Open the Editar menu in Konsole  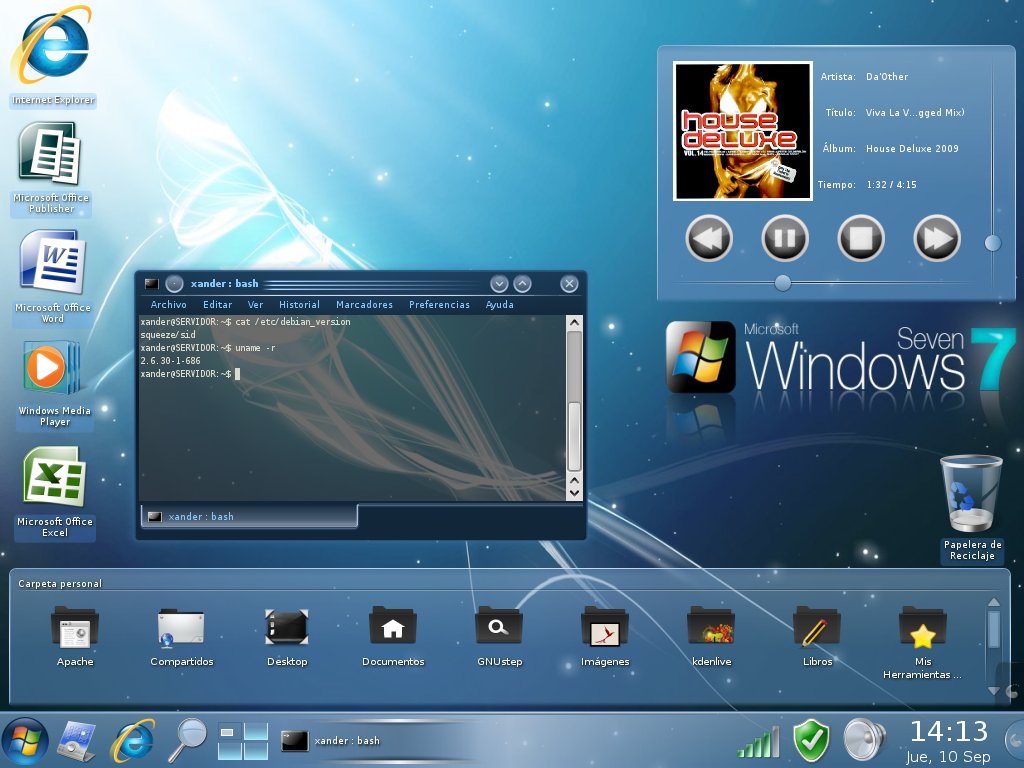click(x=217, y=304)
